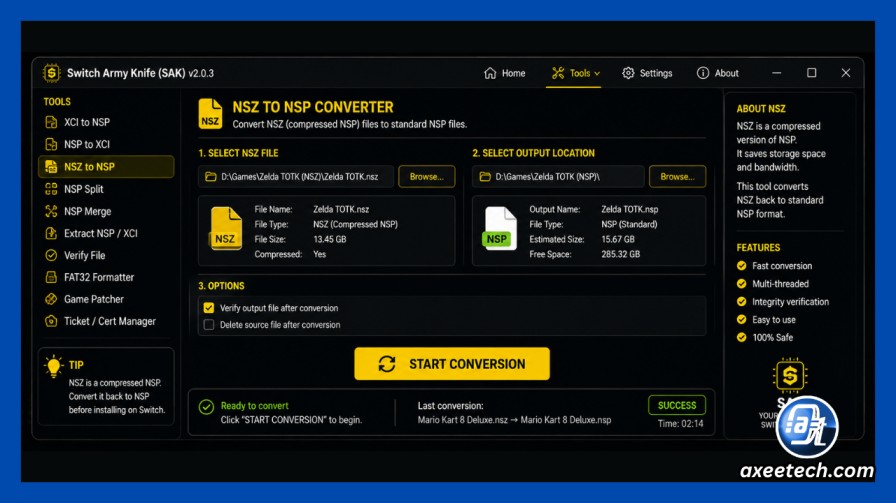
Task: Click the Game Patcher icon
Action: (x=51, y=299)
